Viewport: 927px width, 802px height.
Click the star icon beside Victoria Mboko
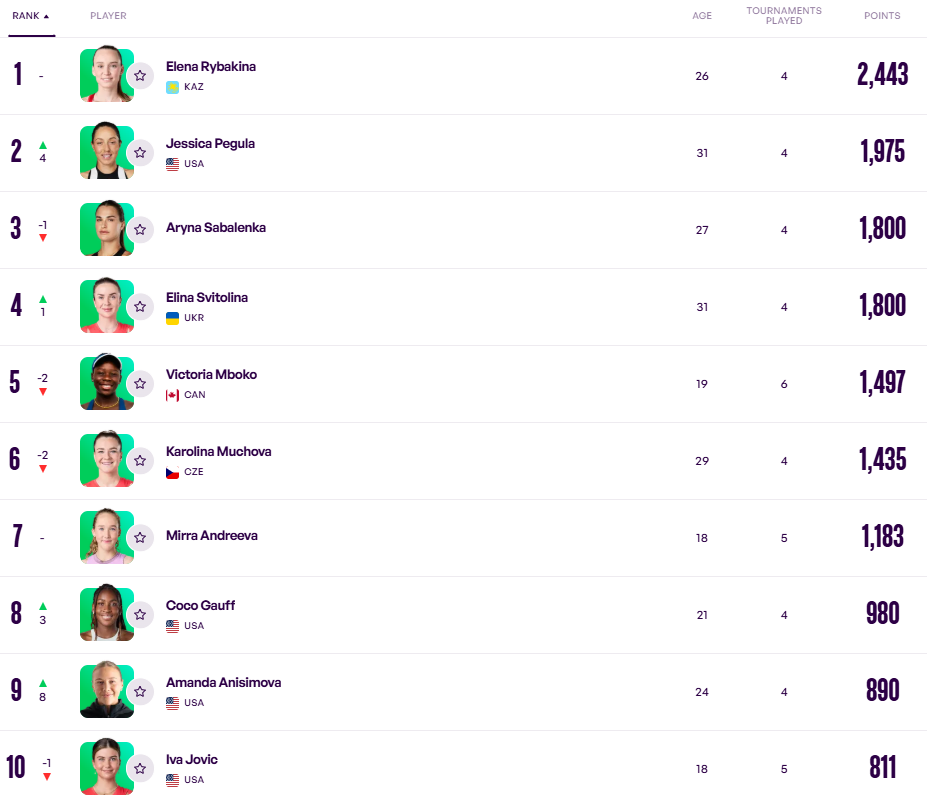coord(140,383)
